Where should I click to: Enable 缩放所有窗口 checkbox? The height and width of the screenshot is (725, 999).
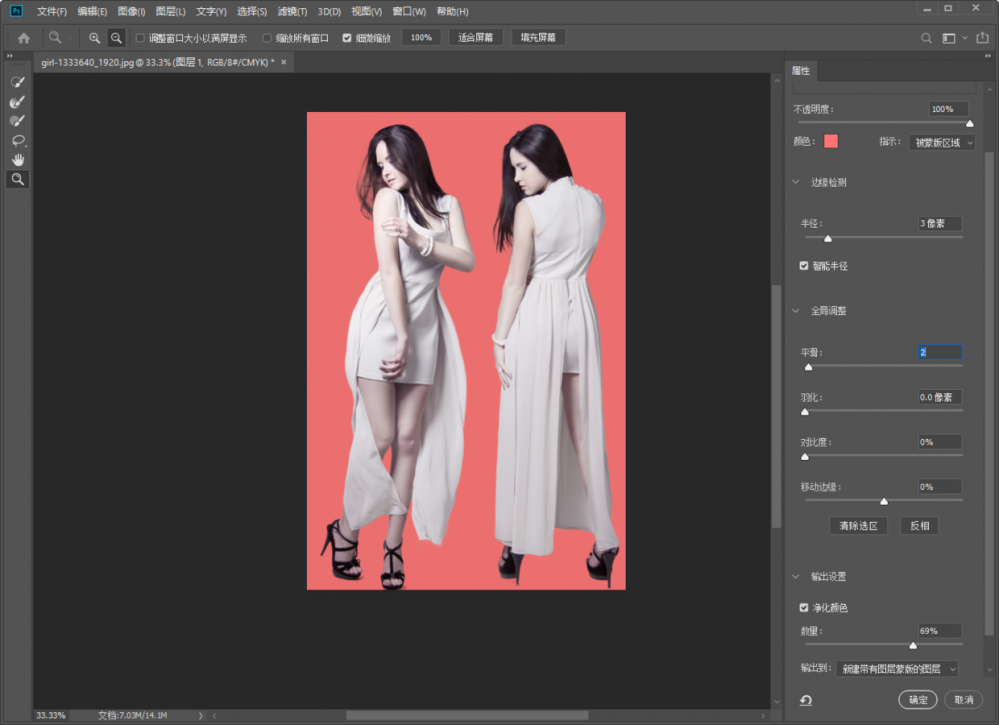(267, 38)
